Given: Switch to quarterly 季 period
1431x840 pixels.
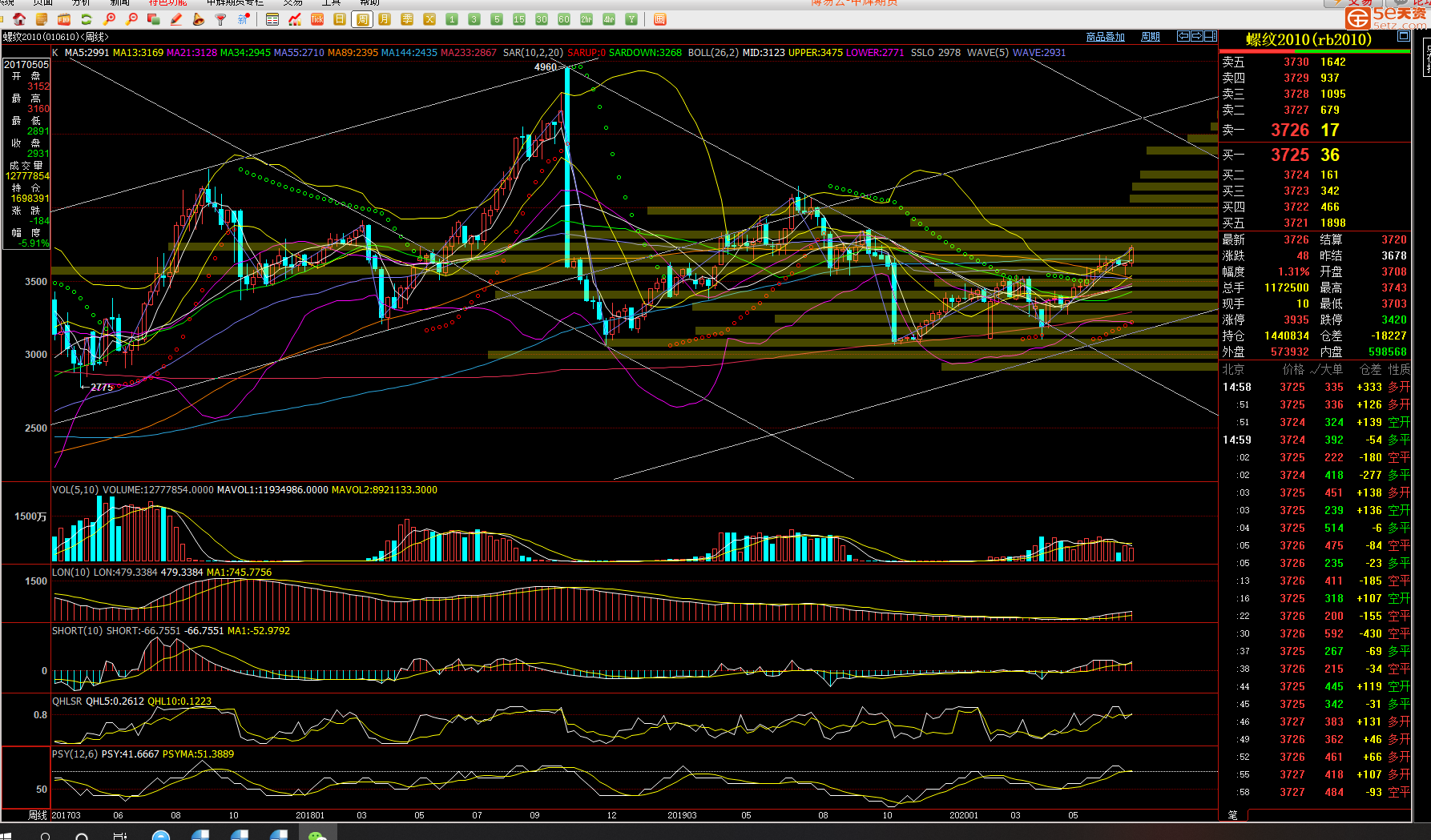Looking at the screenshot, I should [x=407, y=19].
